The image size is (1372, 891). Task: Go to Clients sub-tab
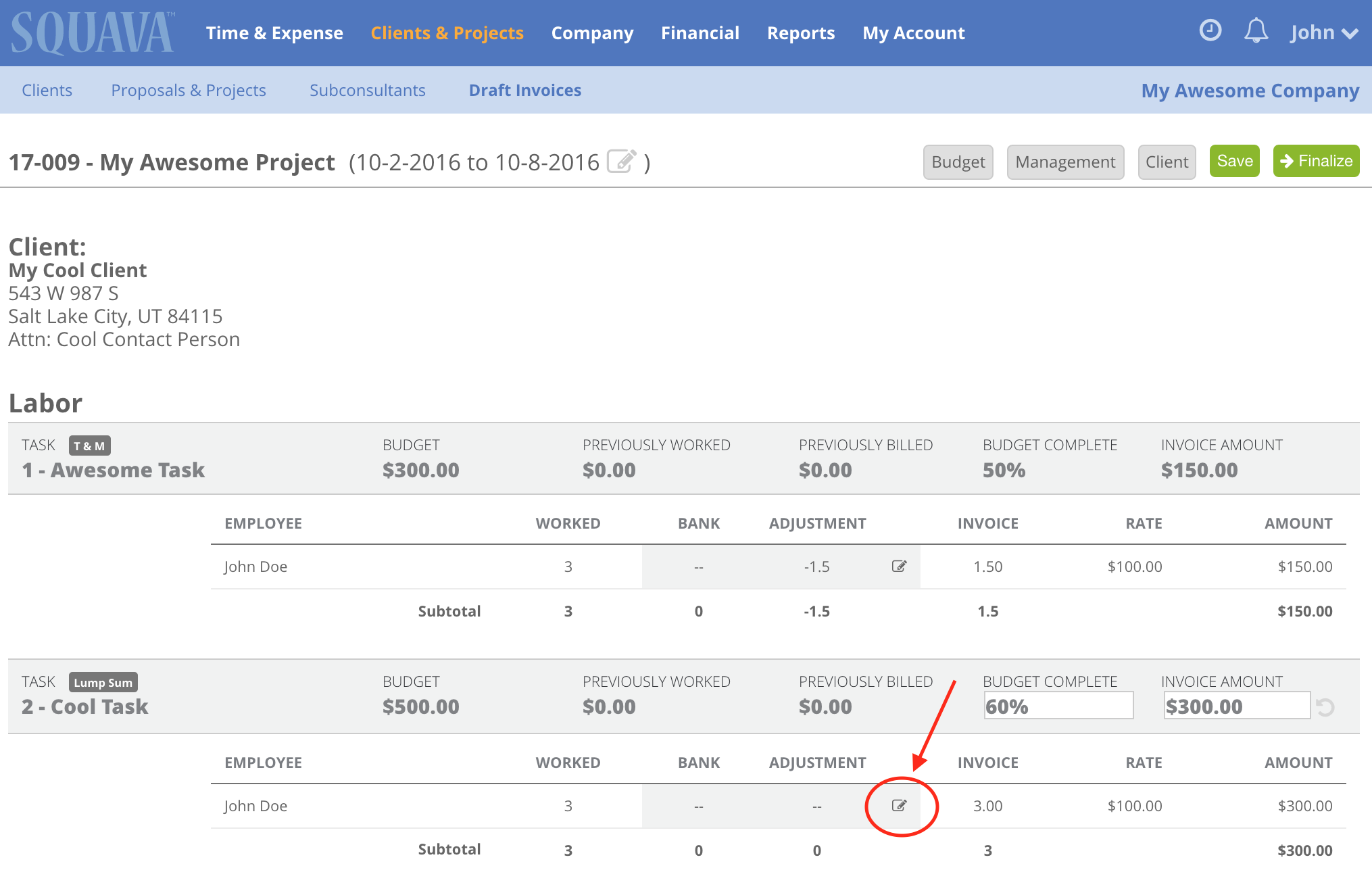coord(47,90)
